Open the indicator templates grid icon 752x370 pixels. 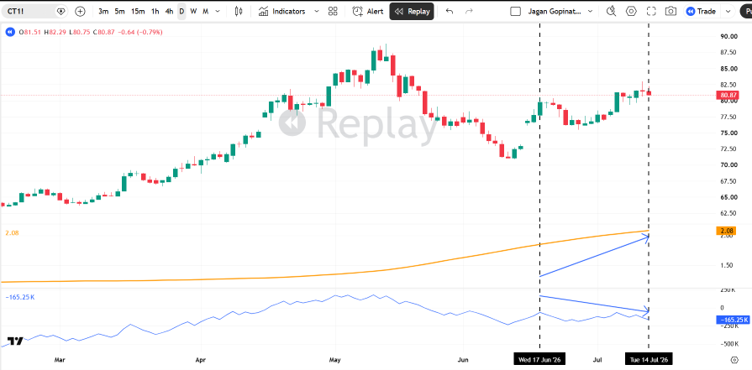coord(333,12)
